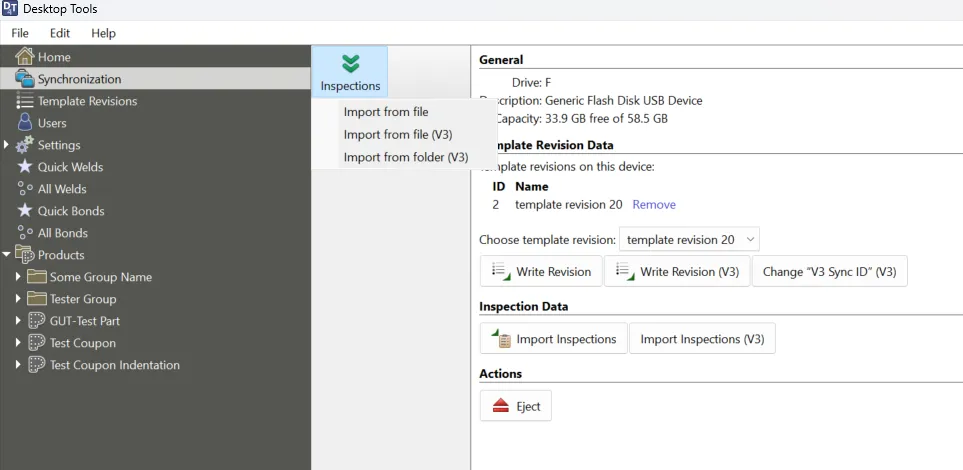
Task: Click the Remove link for template revision 20
Action: coord(654,205)
